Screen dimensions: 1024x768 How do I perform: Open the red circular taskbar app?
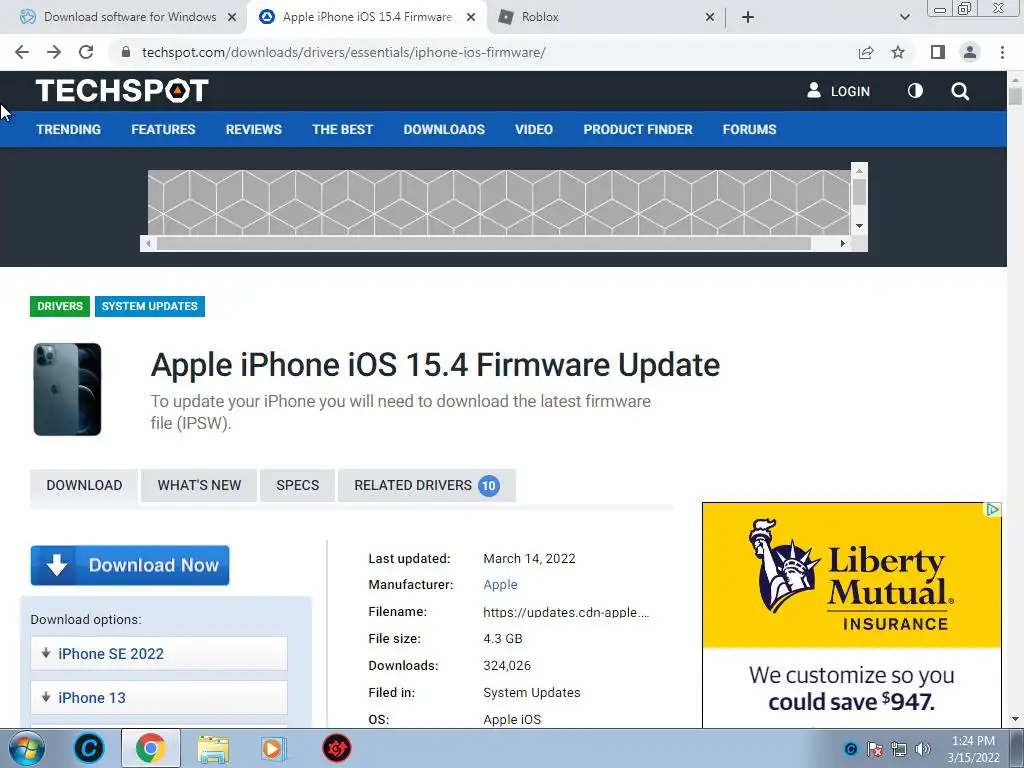(337, 748)
